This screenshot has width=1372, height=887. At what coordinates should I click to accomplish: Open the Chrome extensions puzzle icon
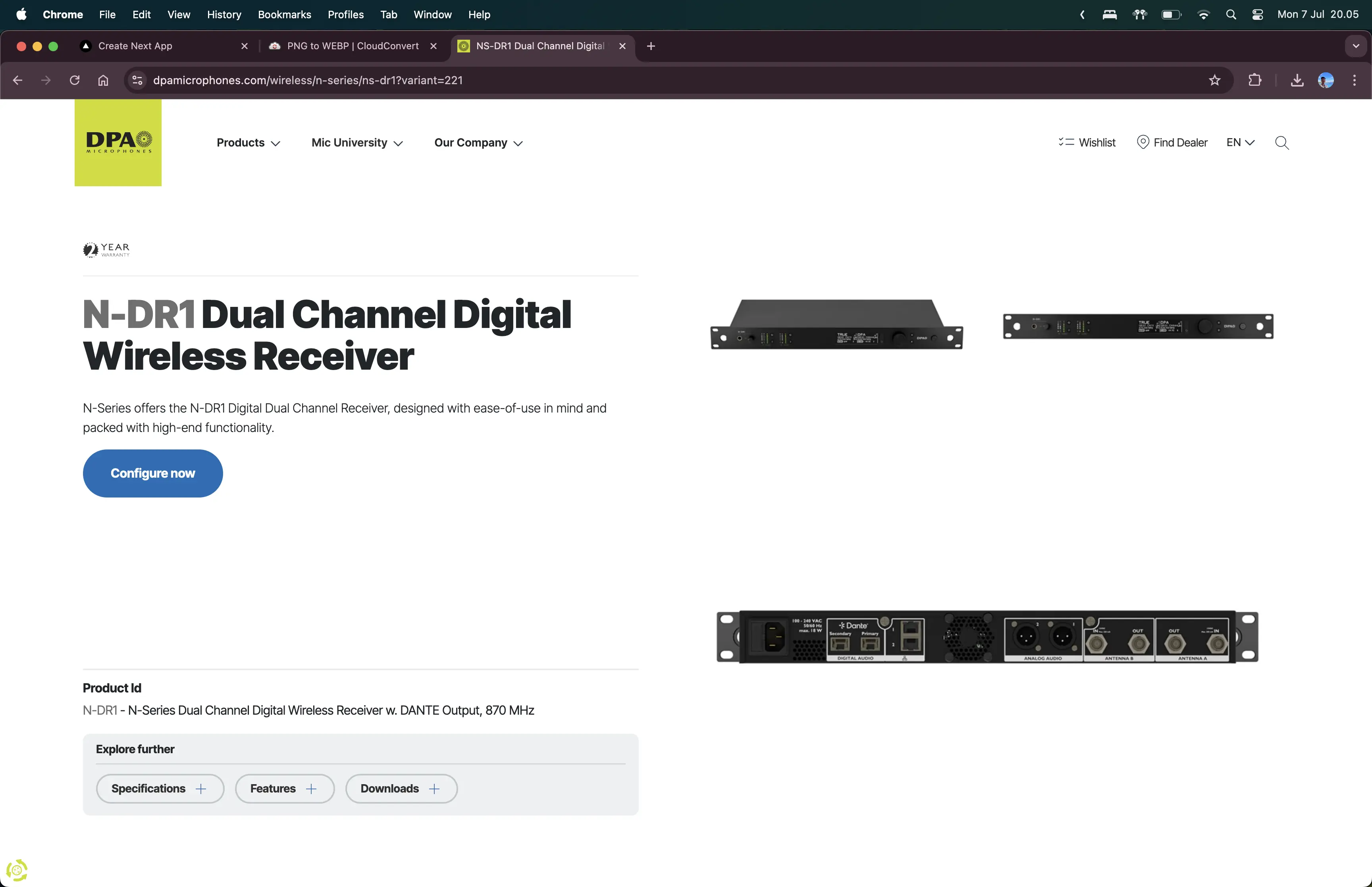click(1254, 80)
